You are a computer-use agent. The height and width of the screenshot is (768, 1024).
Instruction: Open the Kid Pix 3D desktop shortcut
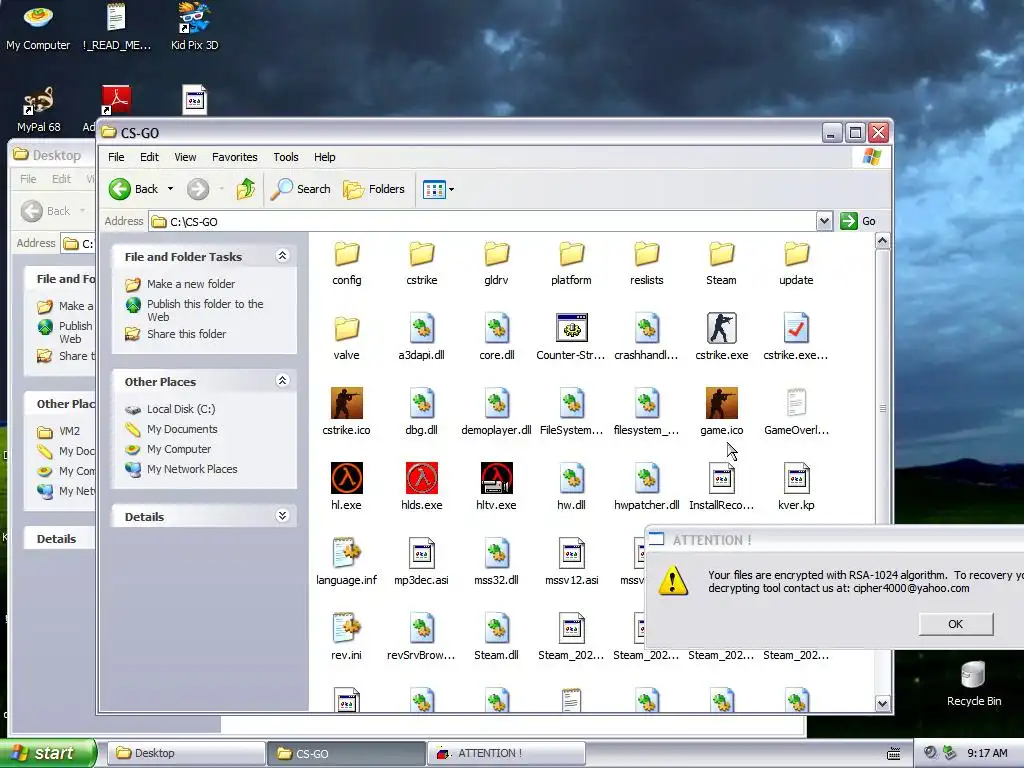point(195,27)
